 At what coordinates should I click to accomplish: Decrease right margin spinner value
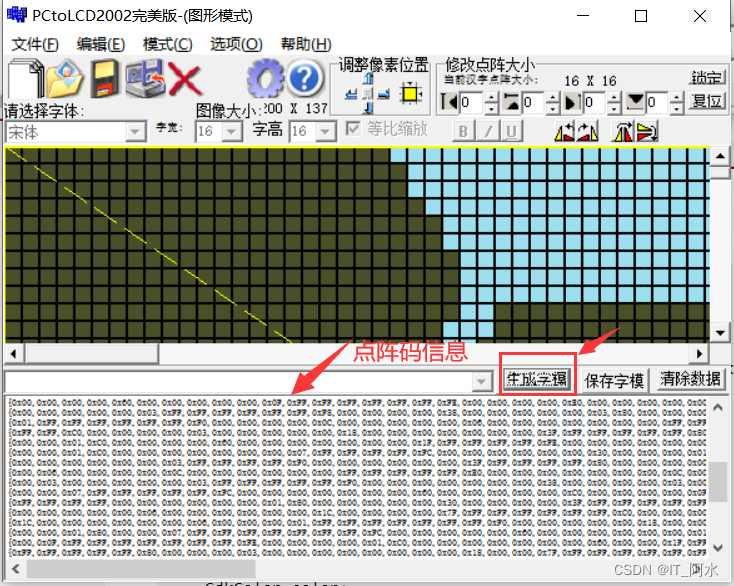[x=614, y=109]
